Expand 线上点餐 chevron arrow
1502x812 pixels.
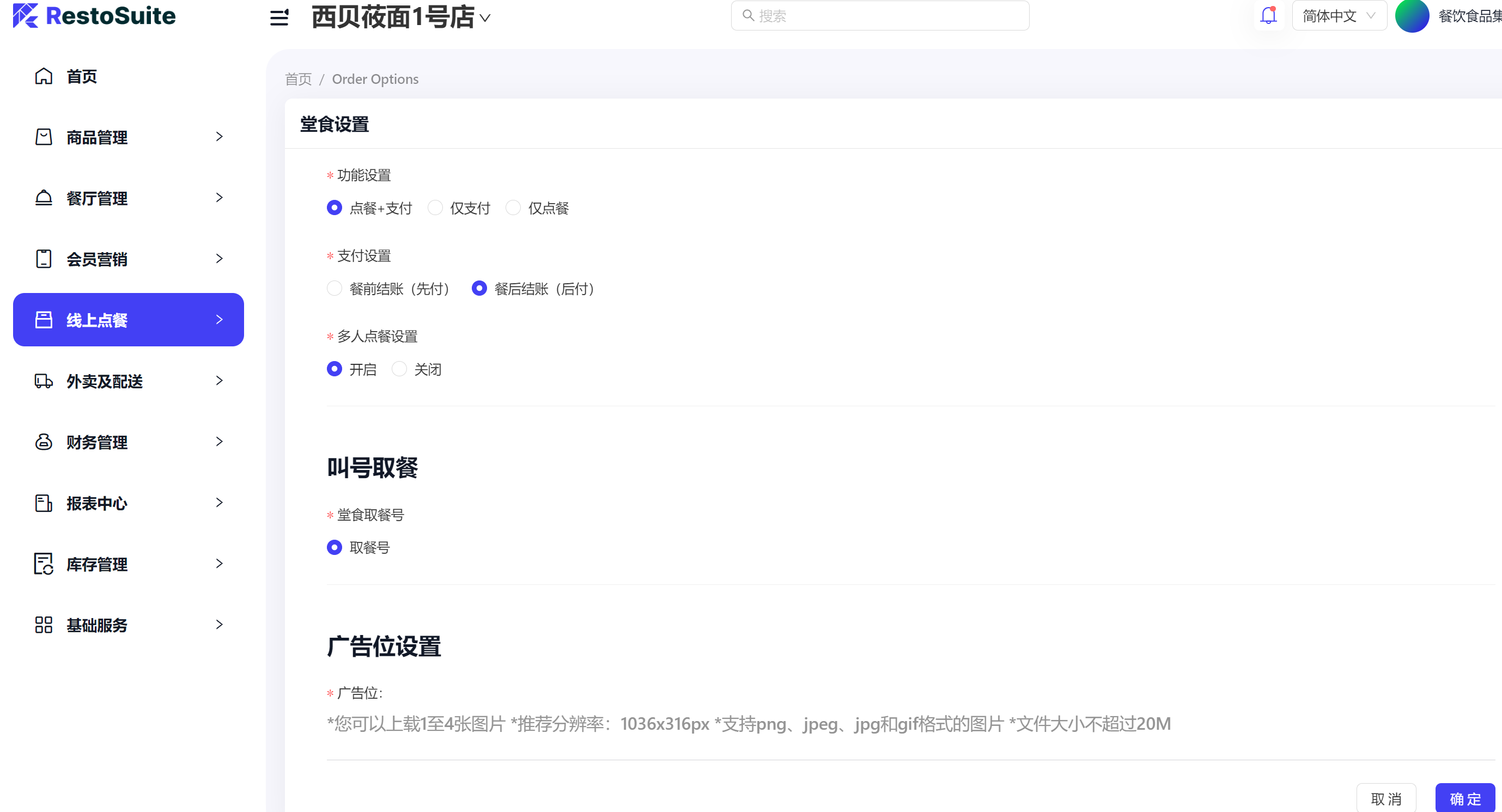[219, 320]
